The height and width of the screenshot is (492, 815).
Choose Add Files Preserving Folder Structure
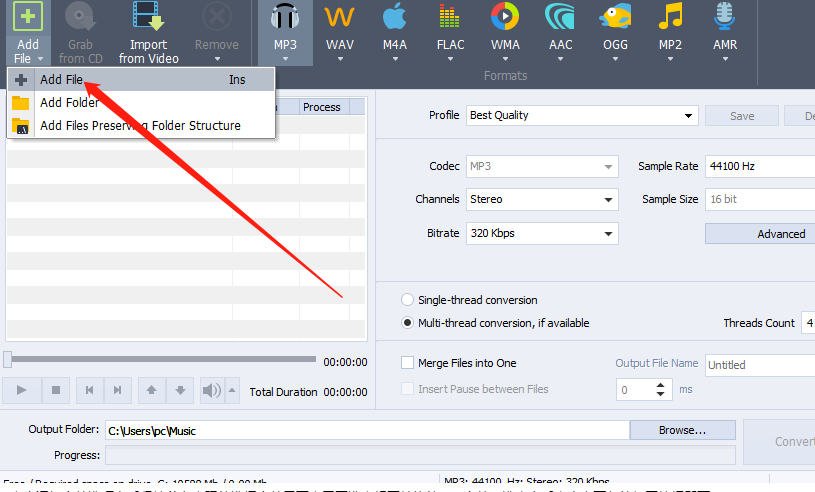(x=141, y=125)
